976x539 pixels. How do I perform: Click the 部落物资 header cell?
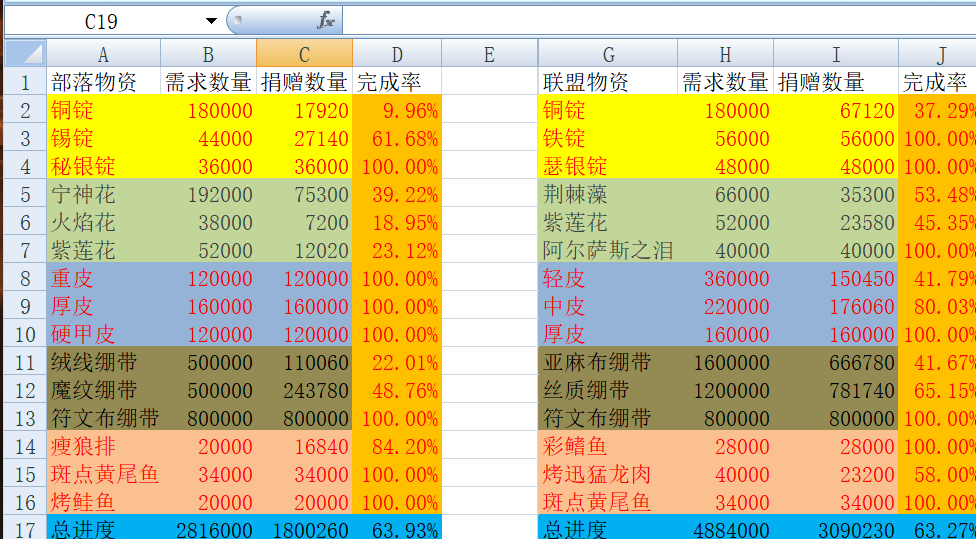coord(103,82)
